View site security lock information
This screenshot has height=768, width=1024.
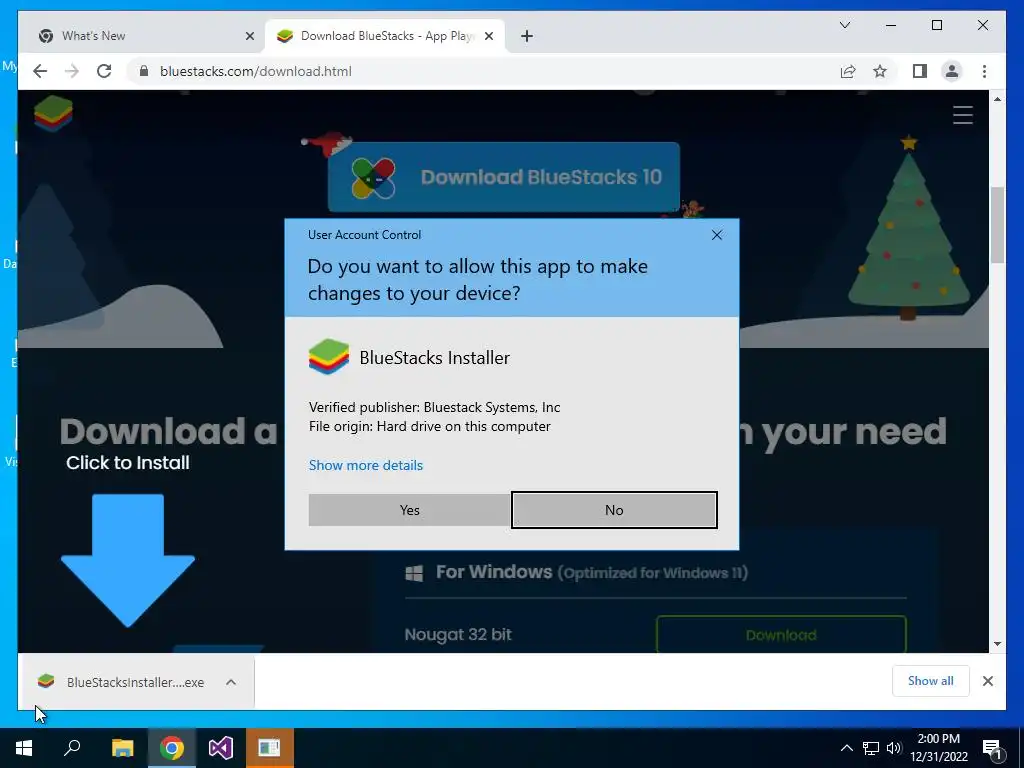(x=144, y=71)
